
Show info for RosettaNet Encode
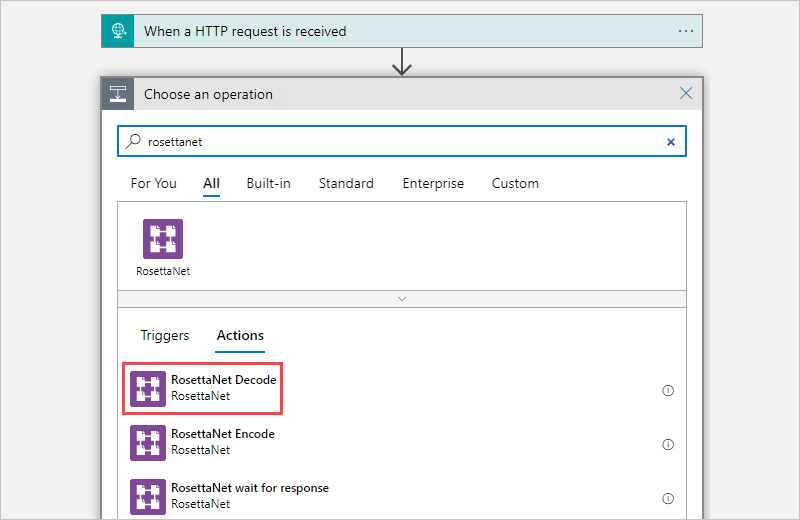point(668,444)
